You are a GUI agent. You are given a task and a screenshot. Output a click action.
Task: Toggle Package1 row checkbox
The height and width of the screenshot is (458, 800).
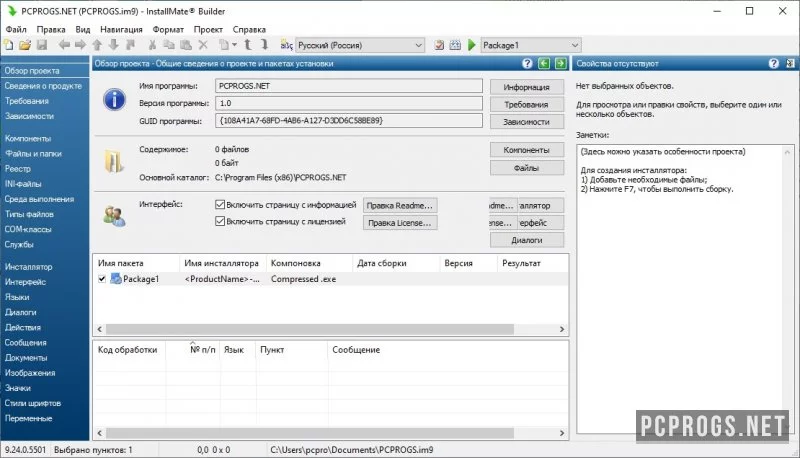point(102,279)
